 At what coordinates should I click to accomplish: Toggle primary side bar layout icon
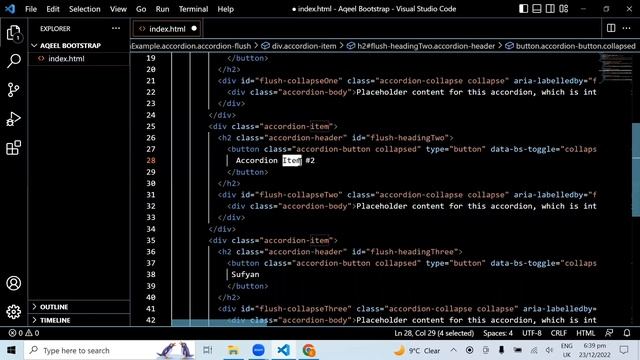pos(523,9)
